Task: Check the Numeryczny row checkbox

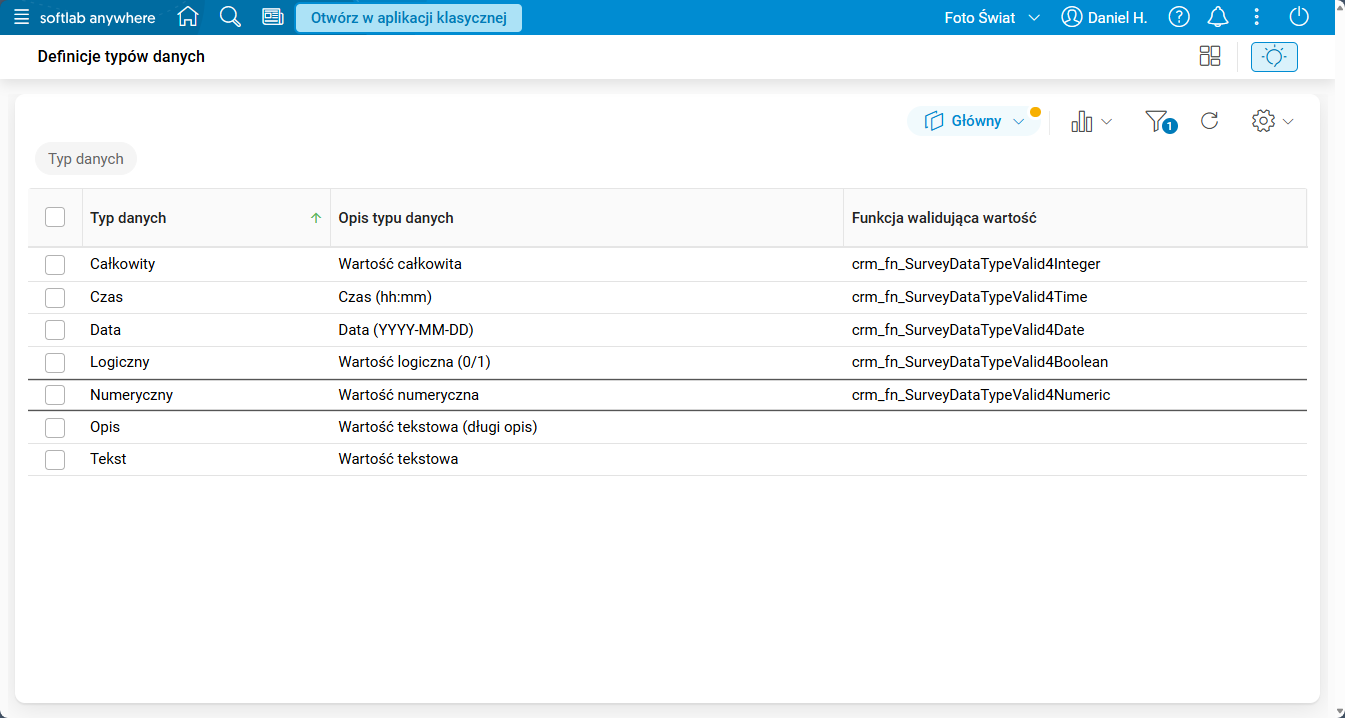Action: (55, 395)
